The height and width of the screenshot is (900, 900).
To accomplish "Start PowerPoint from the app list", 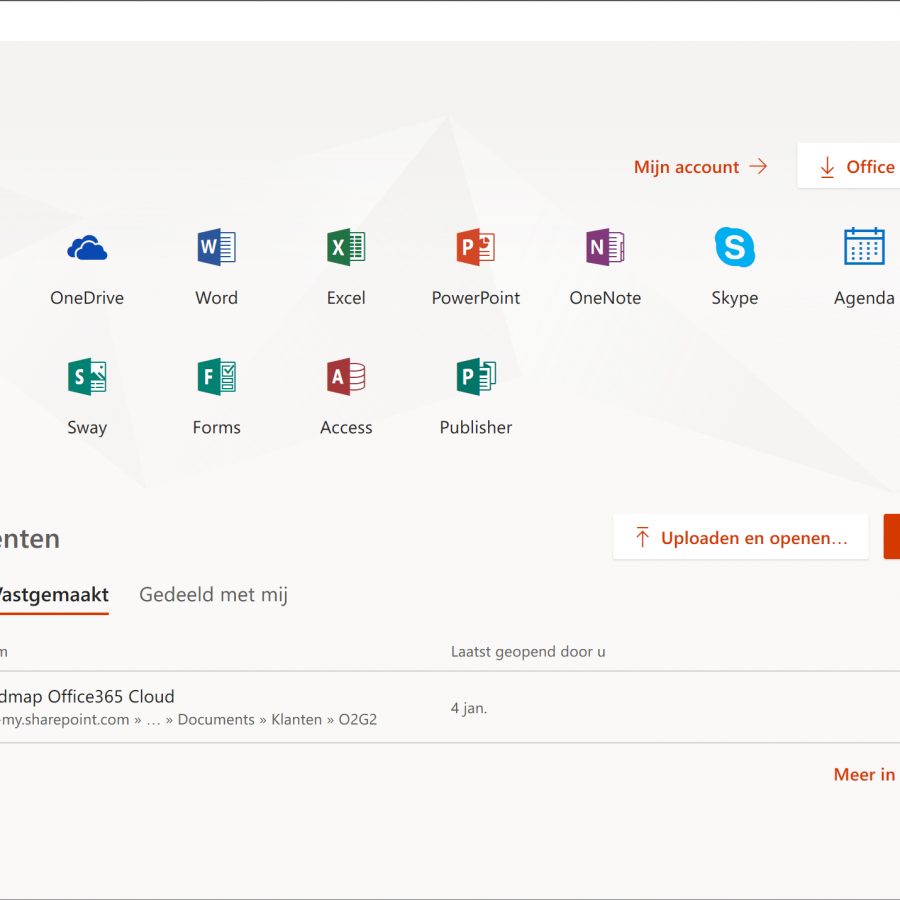I will coord(476,248).
